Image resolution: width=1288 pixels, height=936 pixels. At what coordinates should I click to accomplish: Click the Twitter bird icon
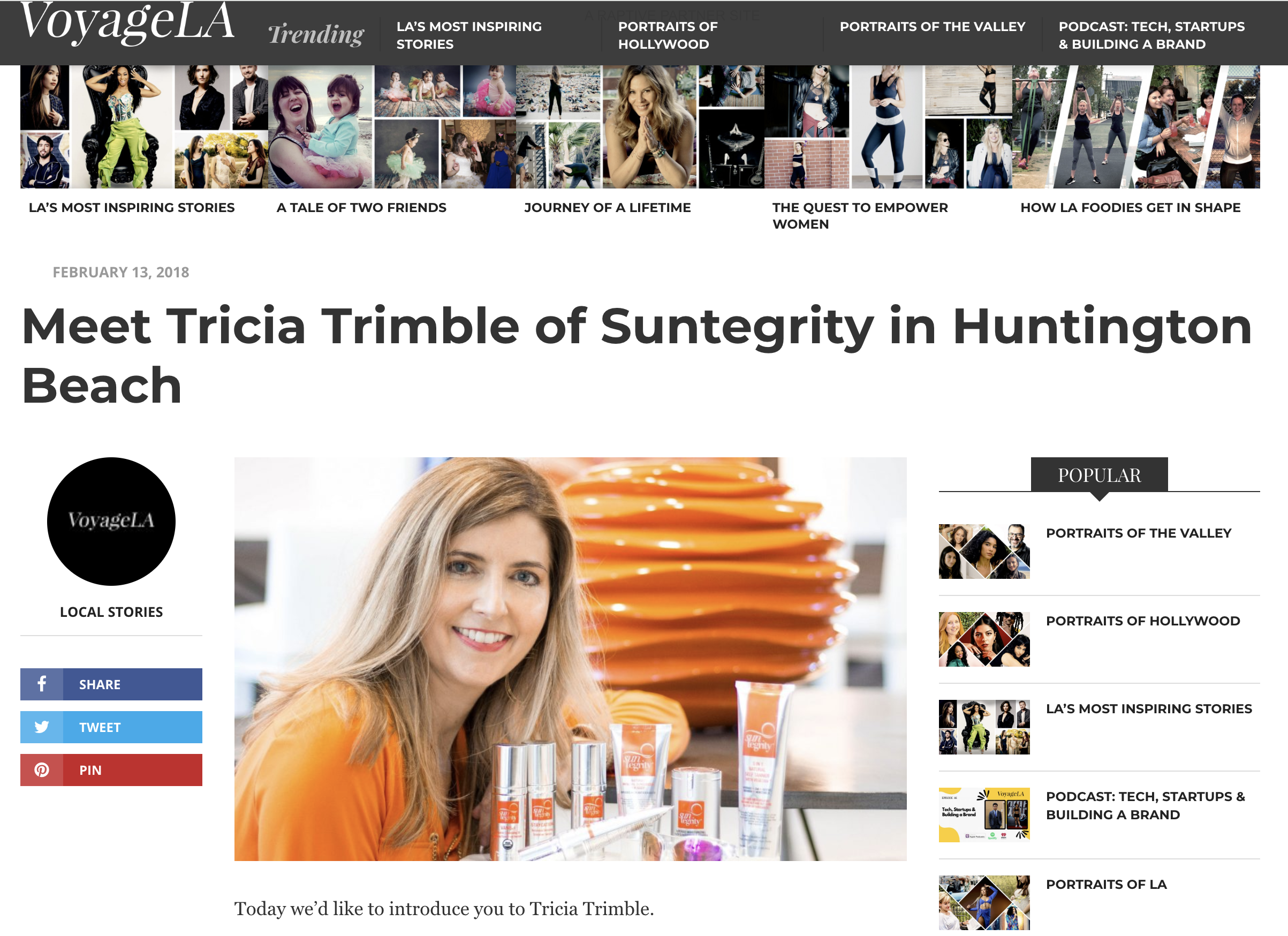[41, 727]
